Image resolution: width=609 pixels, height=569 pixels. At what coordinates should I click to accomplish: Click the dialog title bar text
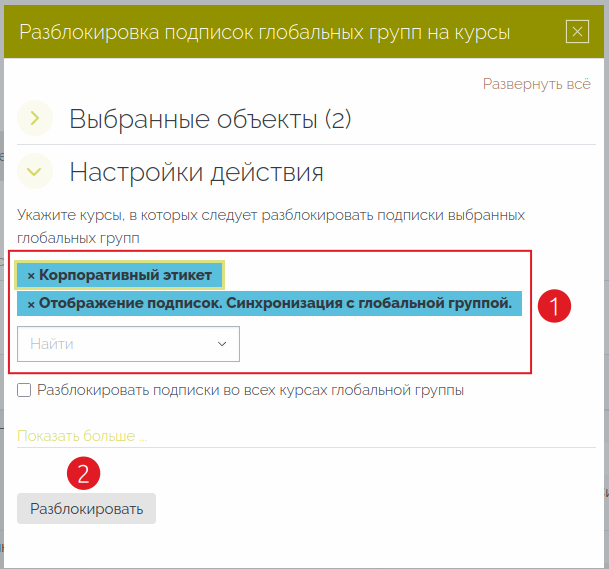click(265, 33)
